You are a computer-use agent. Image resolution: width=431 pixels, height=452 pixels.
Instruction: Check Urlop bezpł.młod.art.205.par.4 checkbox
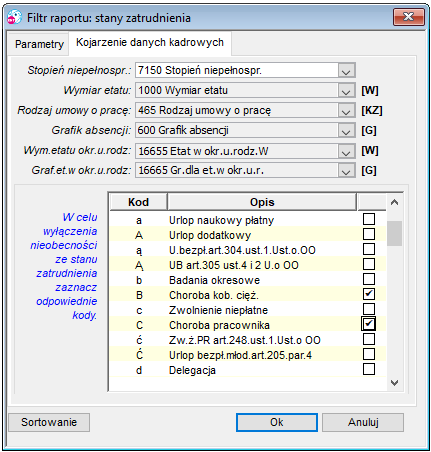tap(369, 354)
